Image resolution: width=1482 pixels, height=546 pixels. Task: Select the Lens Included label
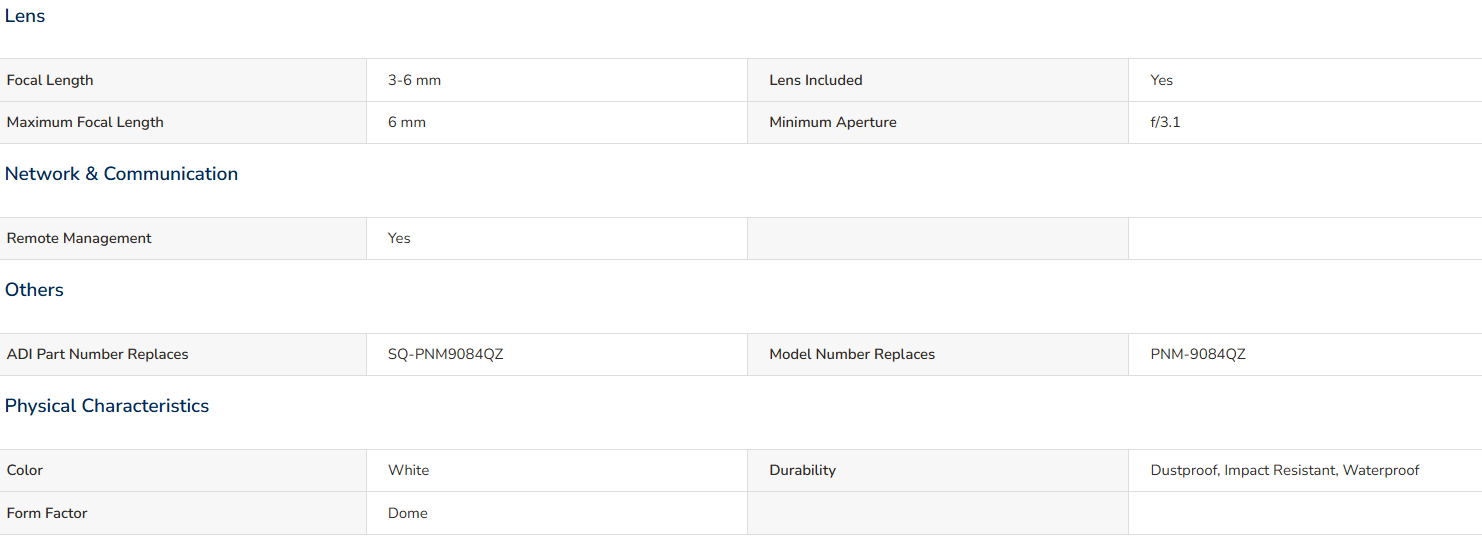[x=815, y=80]
